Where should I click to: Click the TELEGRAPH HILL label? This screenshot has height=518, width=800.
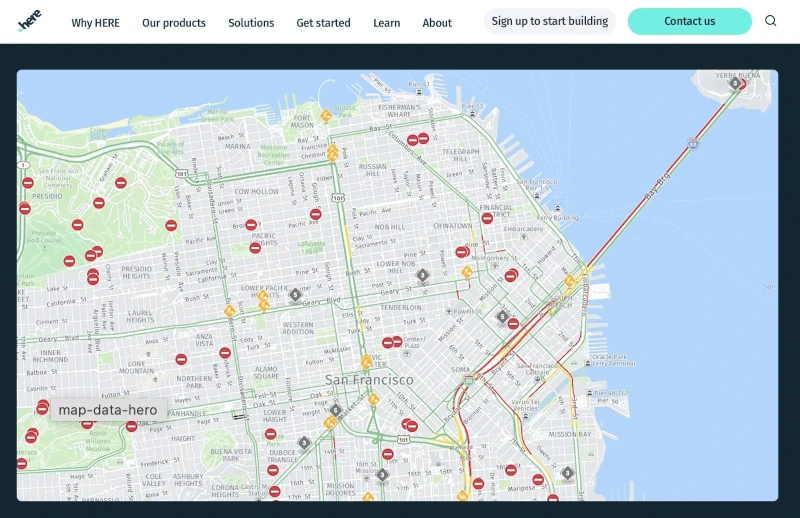[461, 155]
